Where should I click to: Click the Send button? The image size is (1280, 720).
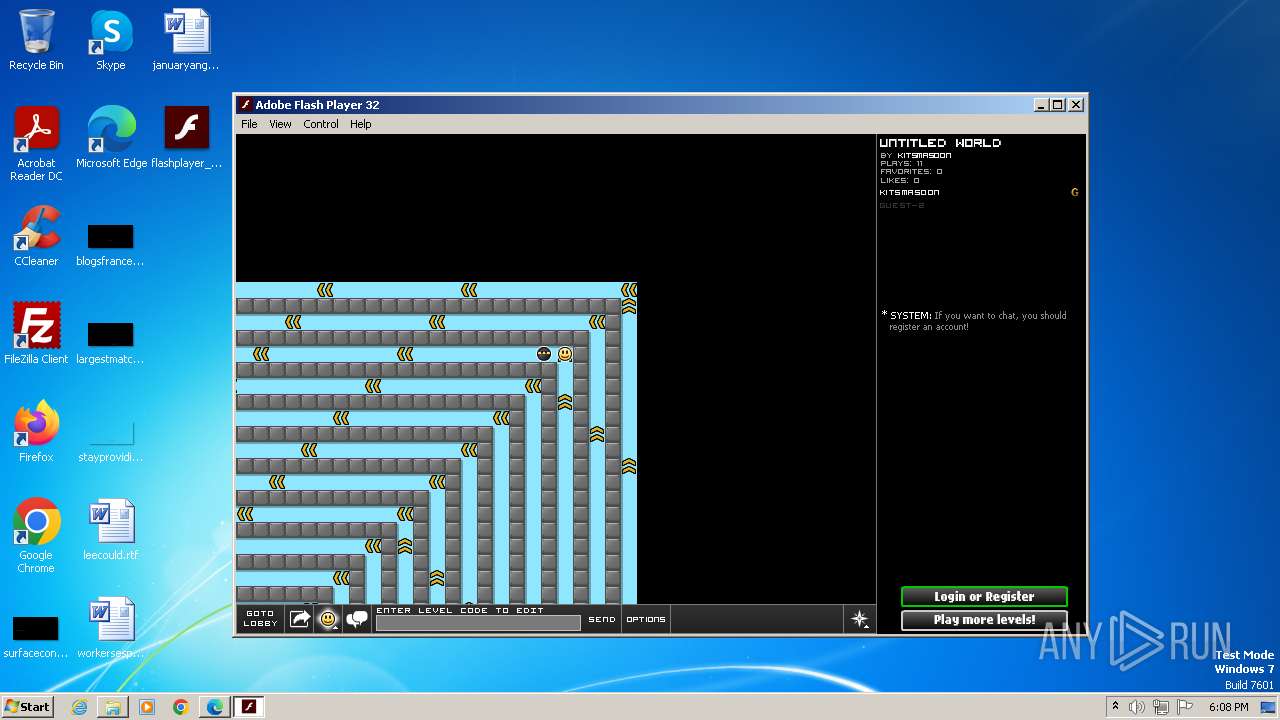point(602,619)
